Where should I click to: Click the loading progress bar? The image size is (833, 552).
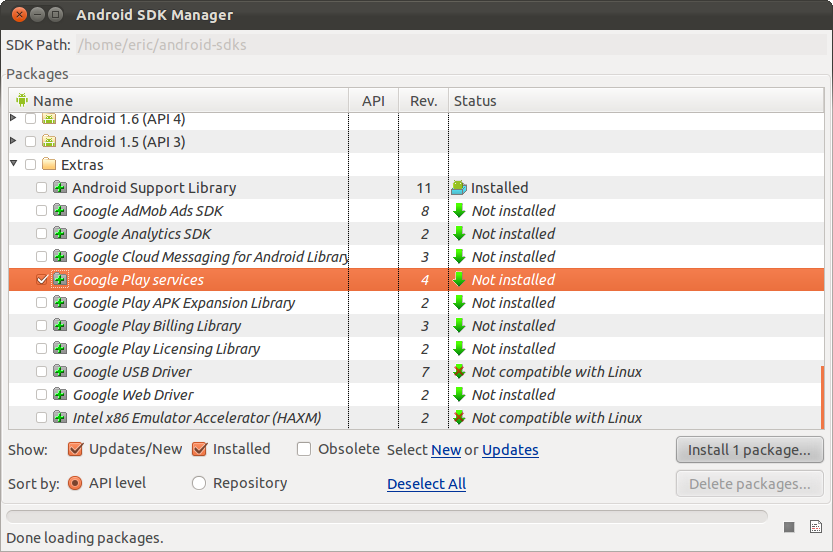click(x=386, y=517)
